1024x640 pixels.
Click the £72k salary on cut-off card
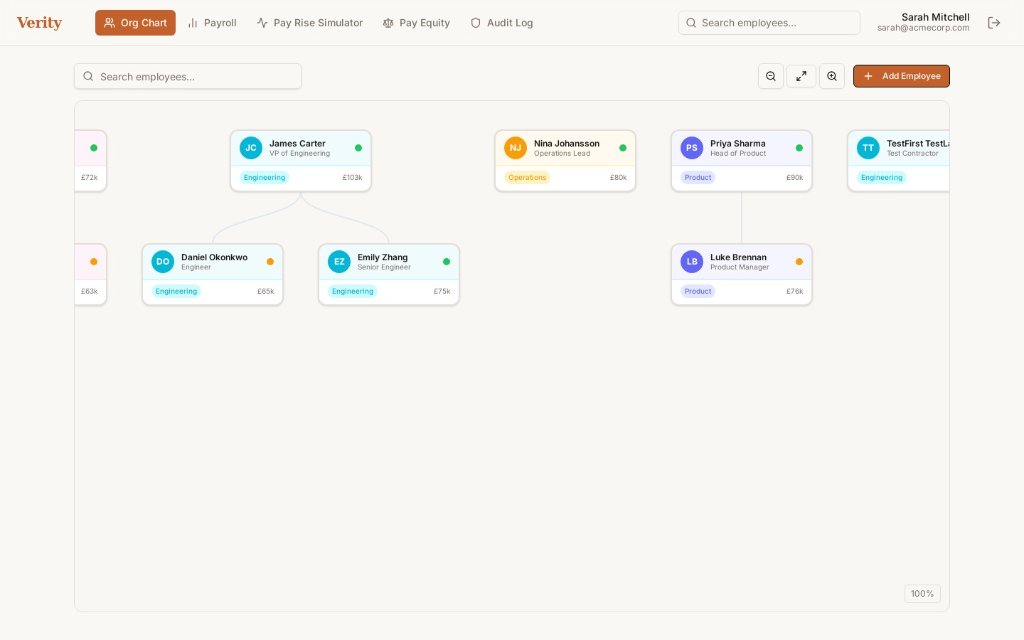[x=89, y=178]
